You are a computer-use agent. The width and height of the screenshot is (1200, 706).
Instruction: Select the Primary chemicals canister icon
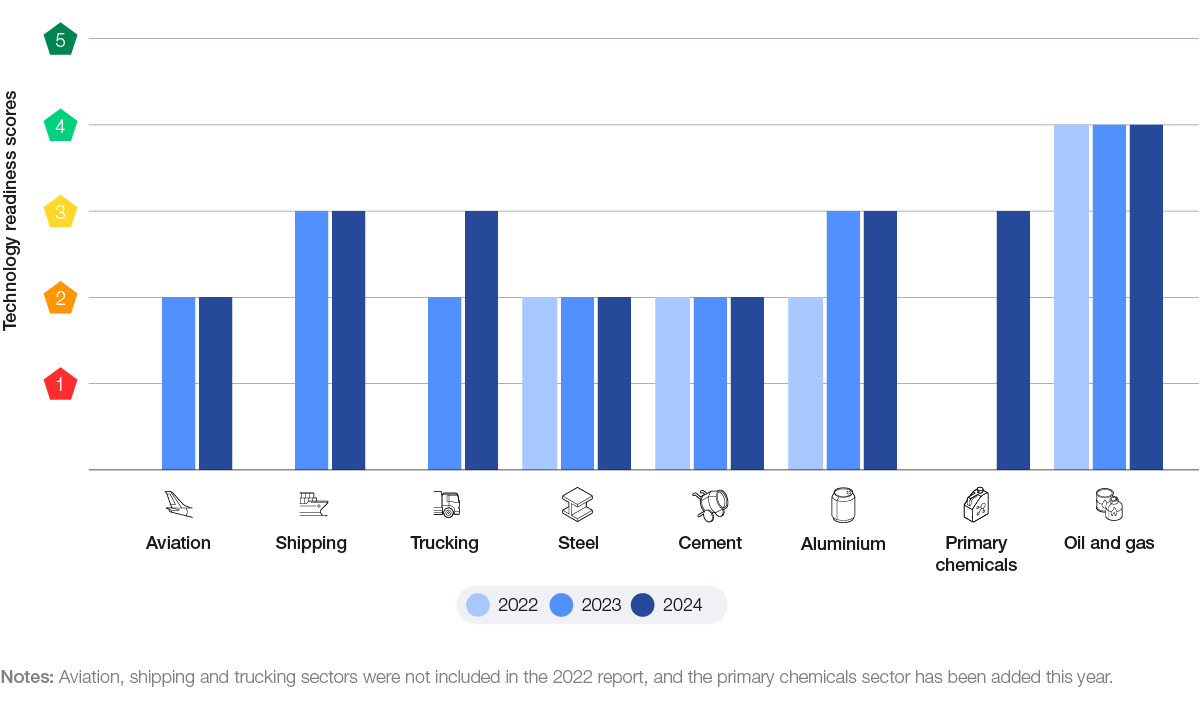[x=976, y=504]
